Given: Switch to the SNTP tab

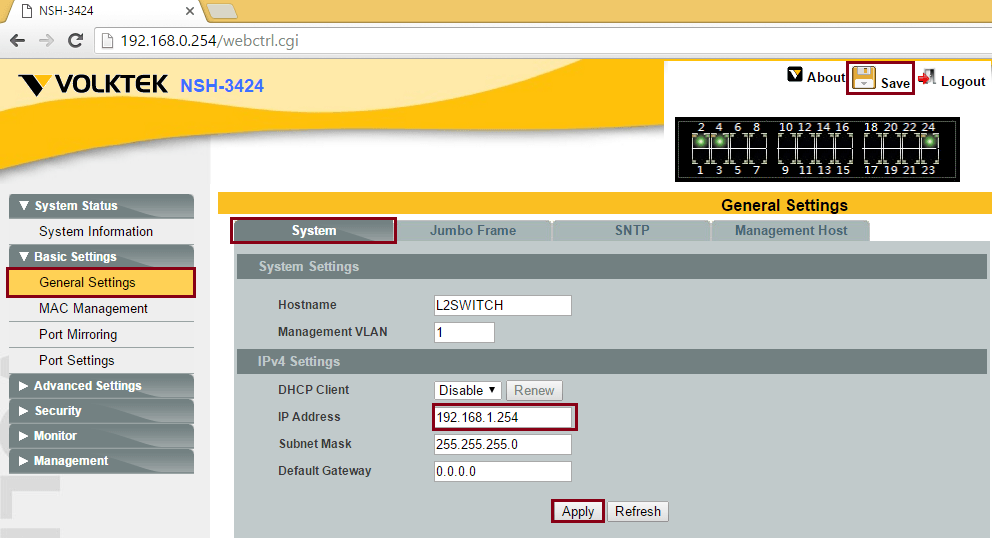Looking at the screenshot, I should pos(632,230).
